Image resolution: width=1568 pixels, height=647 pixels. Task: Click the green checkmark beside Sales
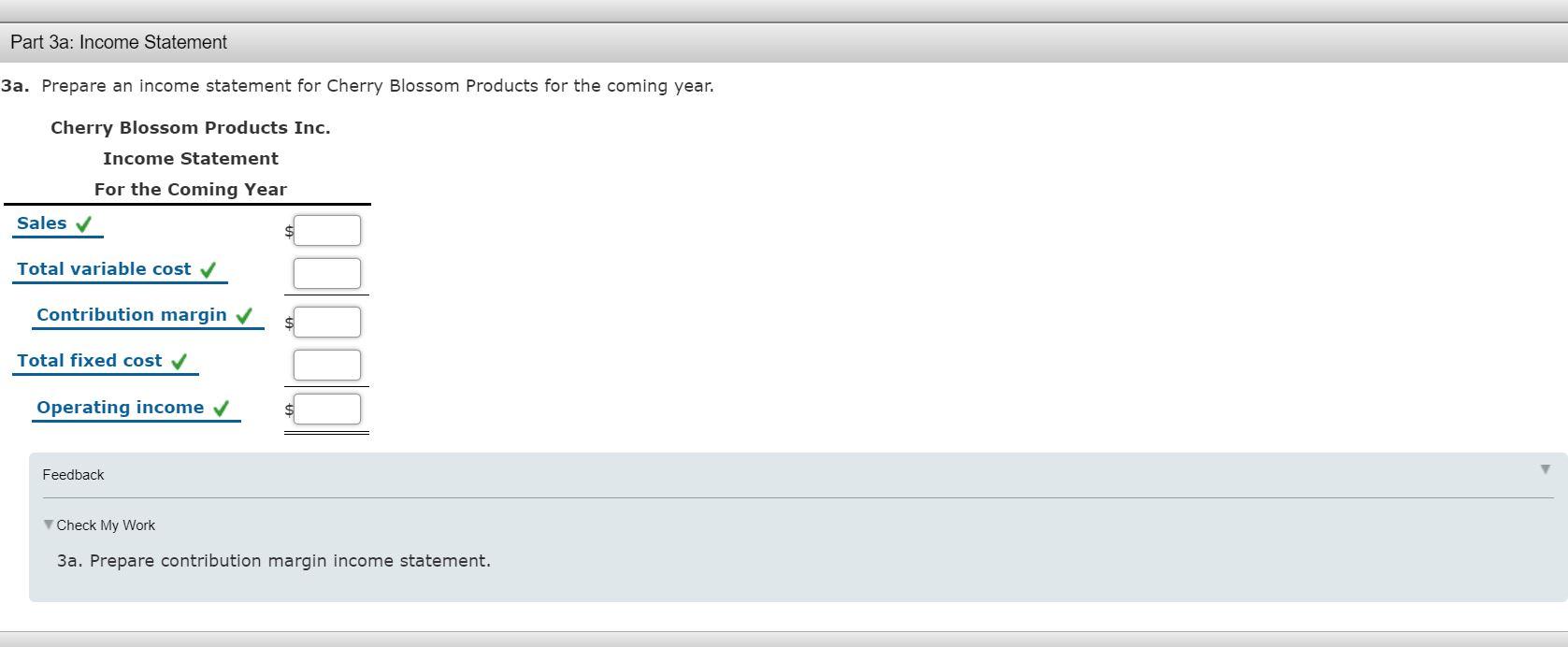[x=84, y=223]
